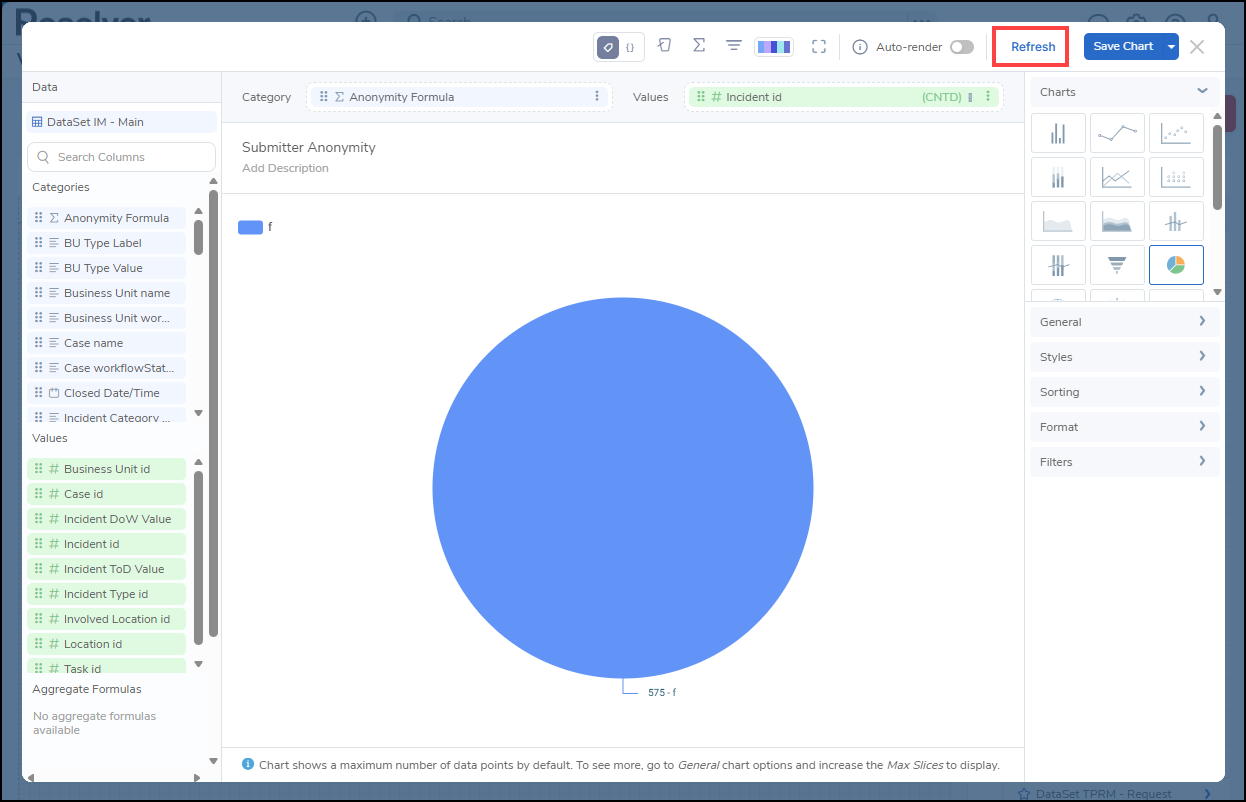
Task: Select the pie chart type
Action: click(x=1176, y=265)
